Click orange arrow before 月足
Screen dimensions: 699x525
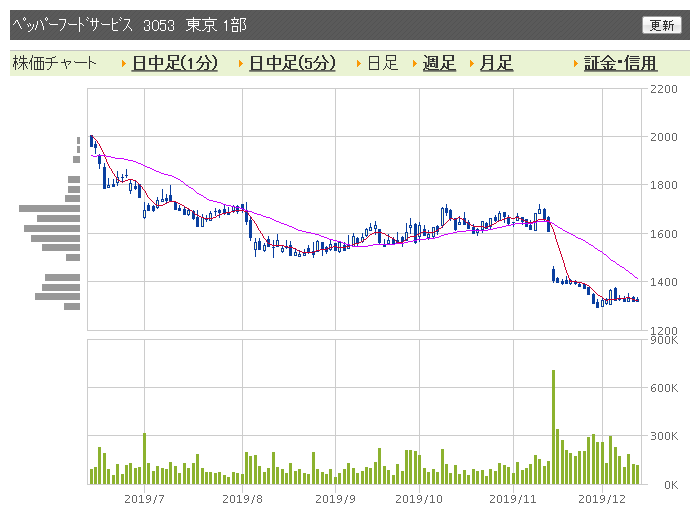coord(472,64)
